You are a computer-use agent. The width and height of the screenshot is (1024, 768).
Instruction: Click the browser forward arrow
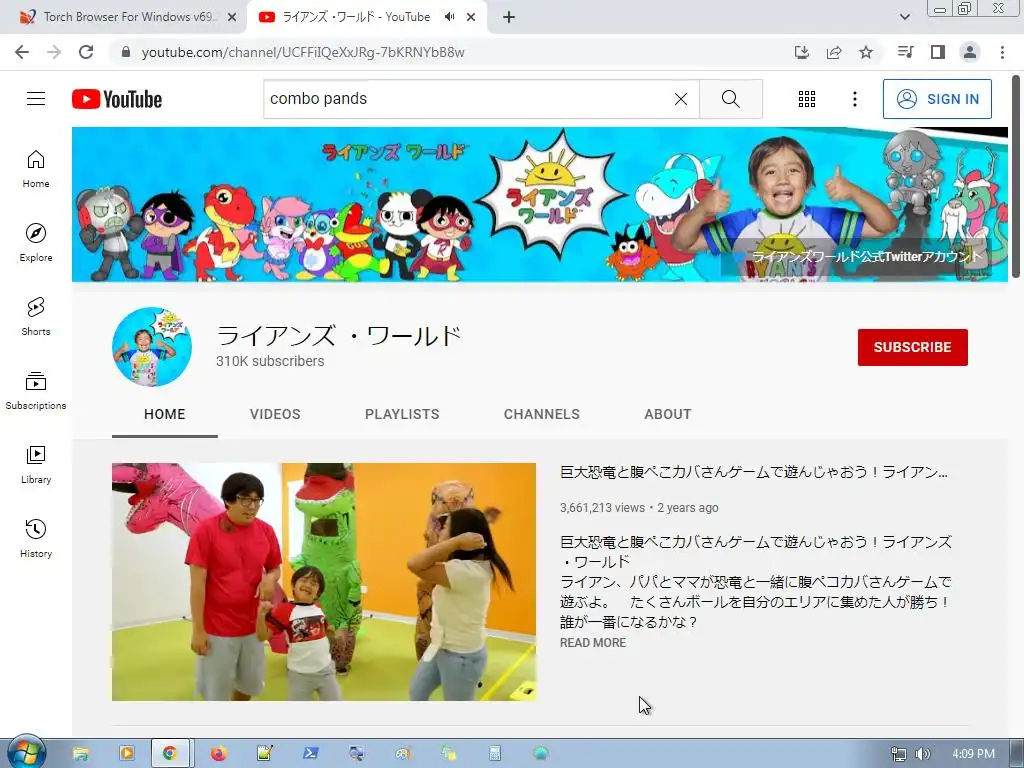[x=54, y=52]
